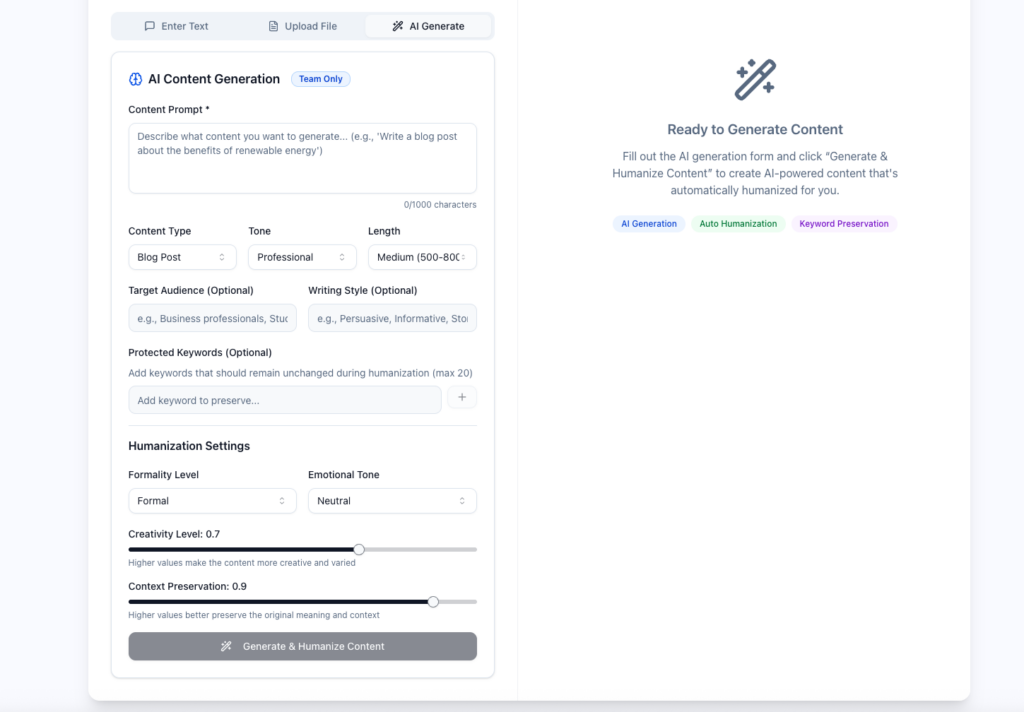Click the wand icon in Generate button
The height and width of the screenshot is (712, 1024).
pyautogui.click(x=227, y=647)
